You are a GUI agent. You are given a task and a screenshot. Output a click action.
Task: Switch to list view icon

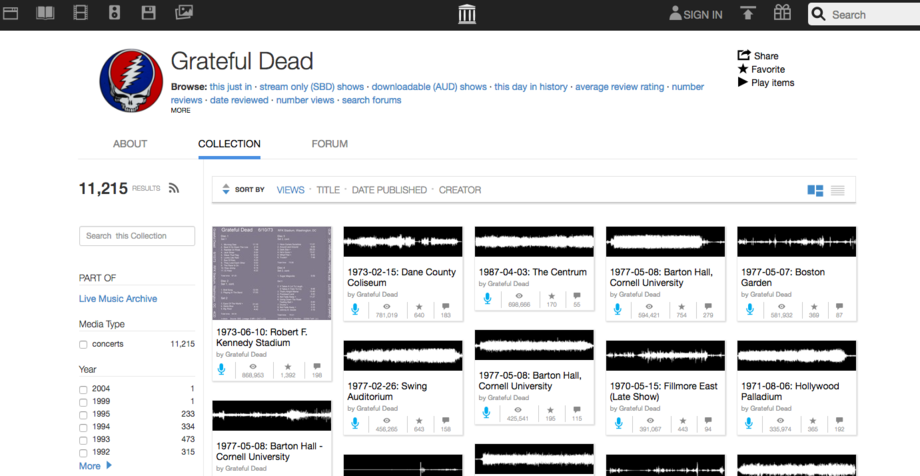click(838, 190)
